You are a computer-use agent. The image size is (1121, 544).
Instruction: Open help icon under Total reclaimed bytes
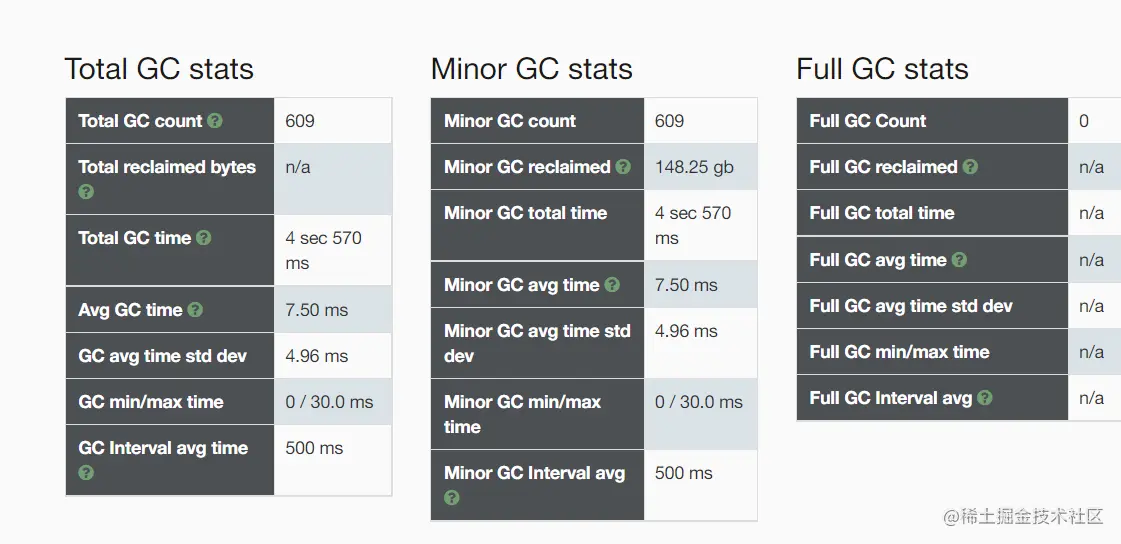pos(86,191)
